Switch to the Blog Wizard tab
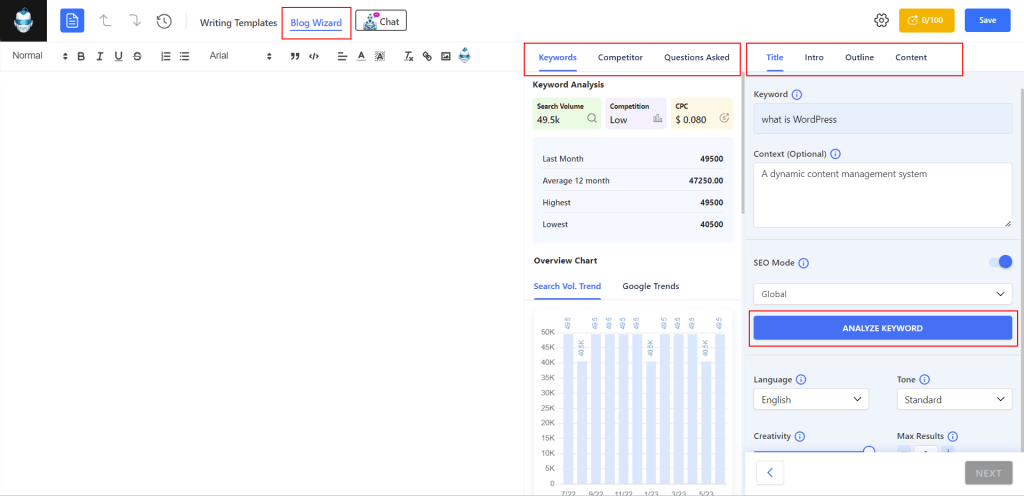 pyautogui.click(x=316, y=22)
